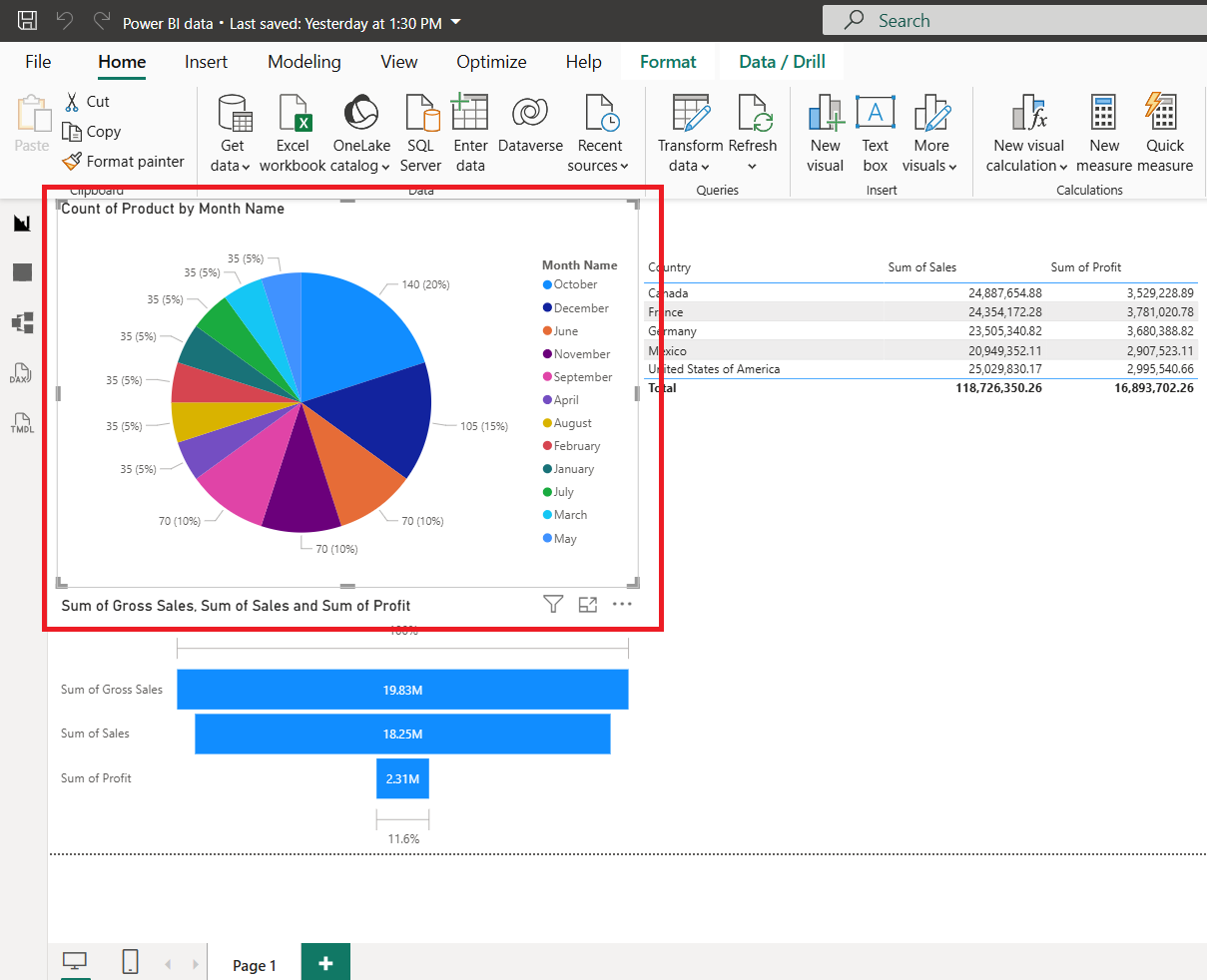
Task: Open TMDL view in left sidebar
Action: click(x=22, y=423)
